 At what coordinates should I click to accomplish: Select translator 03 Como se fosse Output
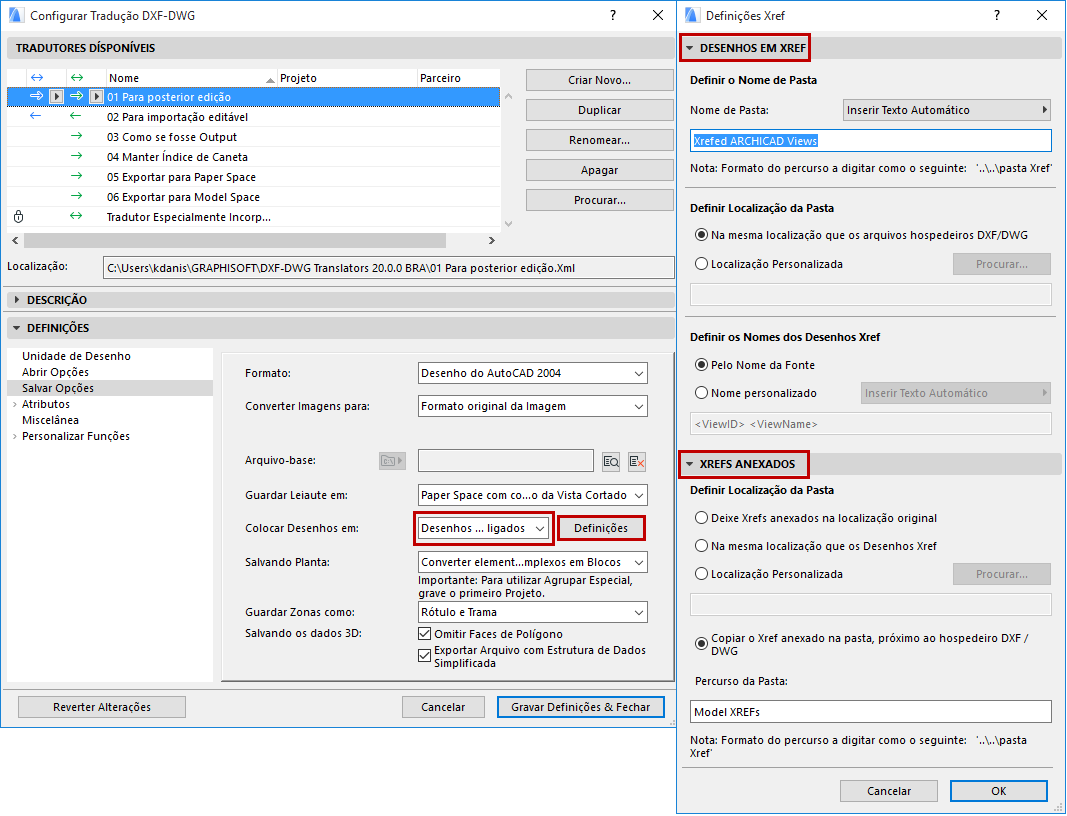(x=254, y=137)
